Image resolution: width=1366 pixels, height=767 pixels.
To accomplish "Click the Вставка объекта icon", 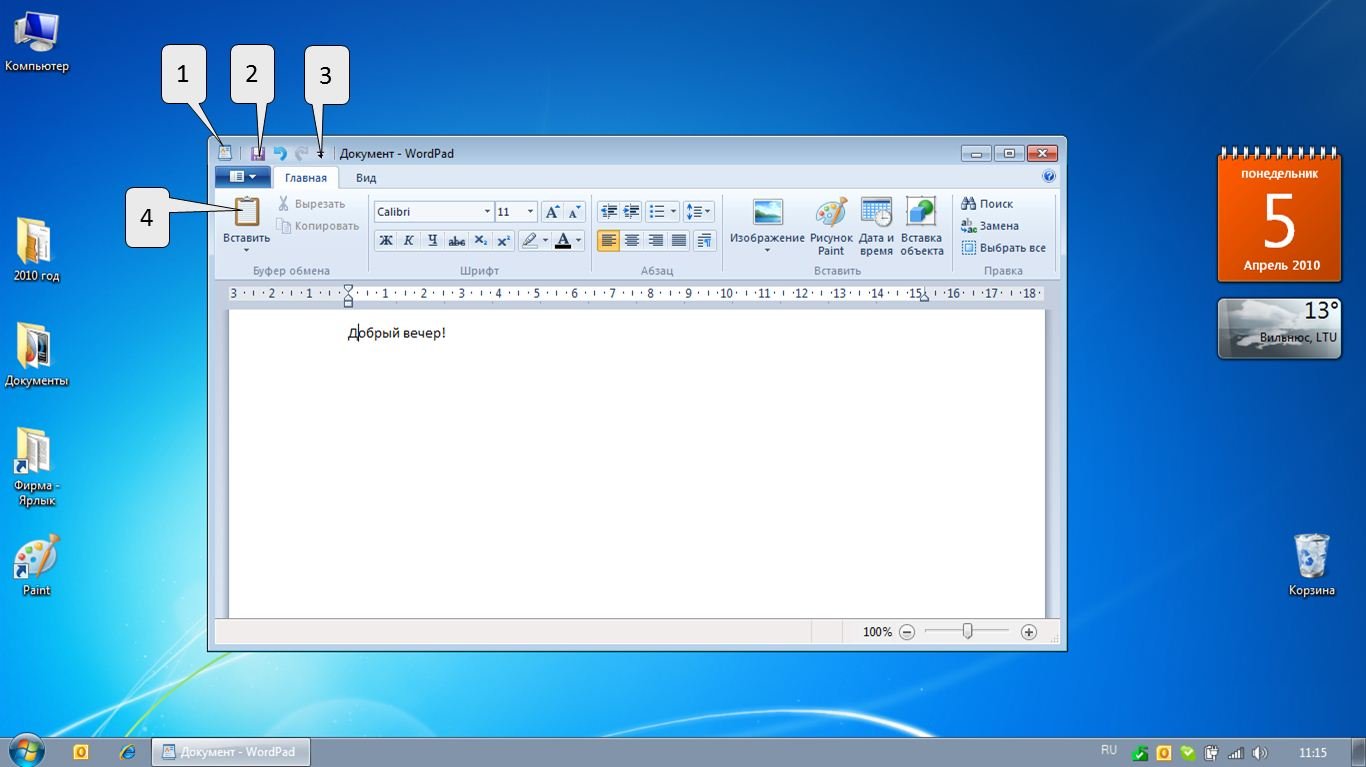I will point(921,227).
